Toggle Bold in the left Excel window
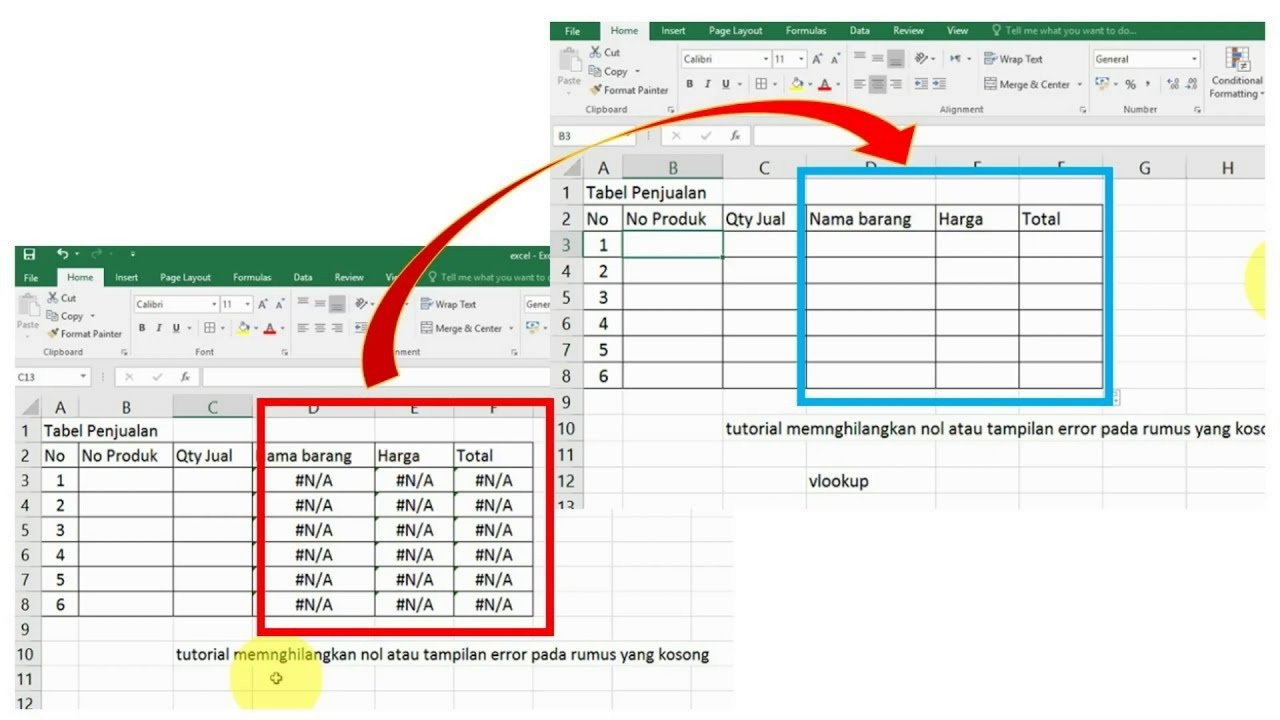Screen dimensions: 1280x720 point(142,328)
